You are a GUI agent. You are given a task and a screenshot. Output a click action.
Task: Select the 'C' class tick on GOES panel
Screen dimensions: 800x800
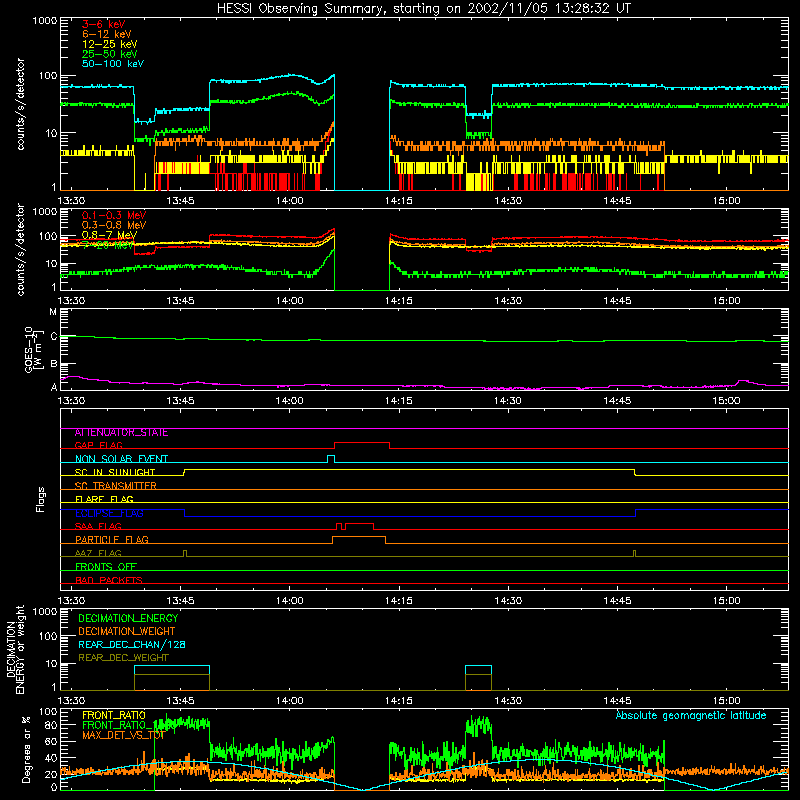click(54, 336)
